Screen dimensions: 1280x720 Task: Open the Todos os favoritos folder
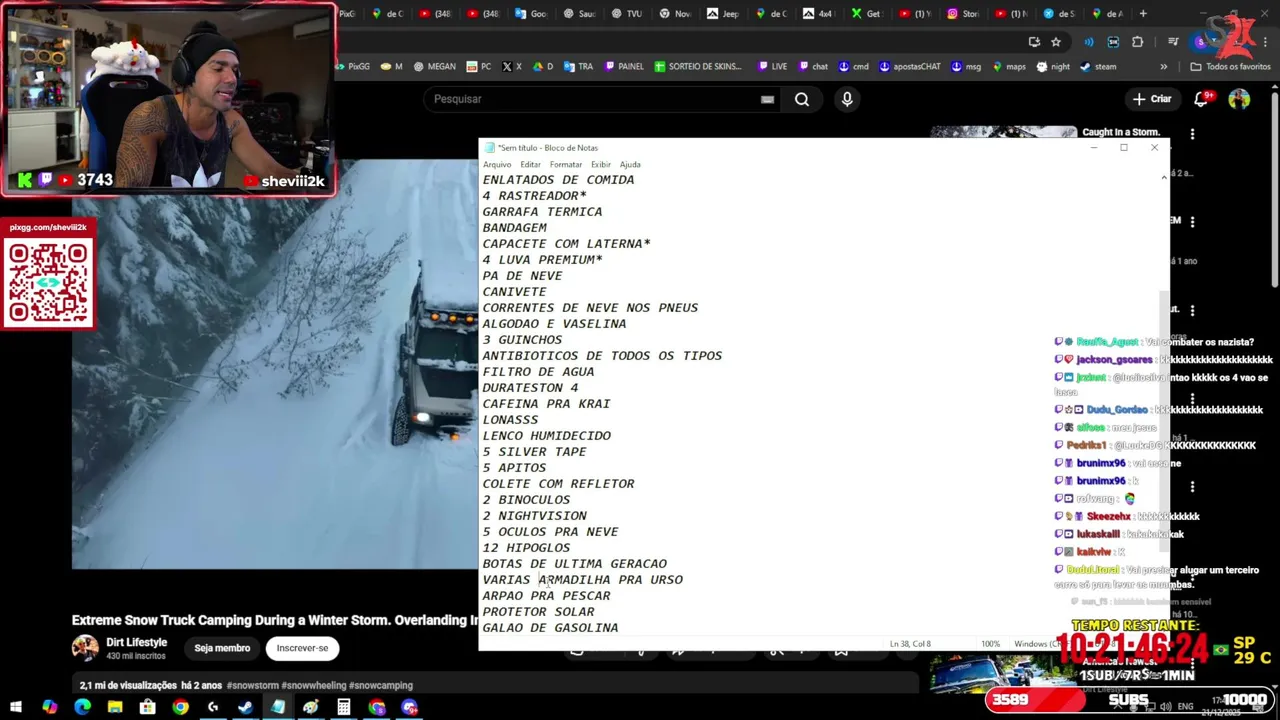(x=1231, y=66)
